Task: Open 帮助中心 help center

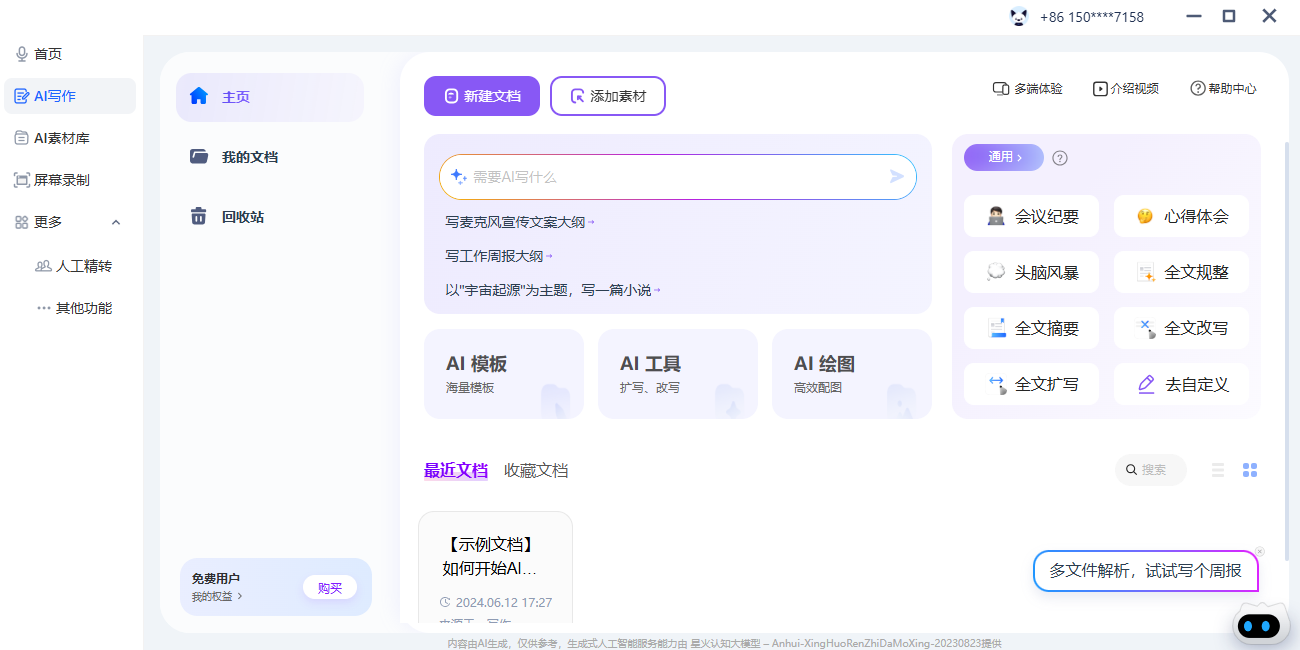Action: click(x=1223, y=89)
